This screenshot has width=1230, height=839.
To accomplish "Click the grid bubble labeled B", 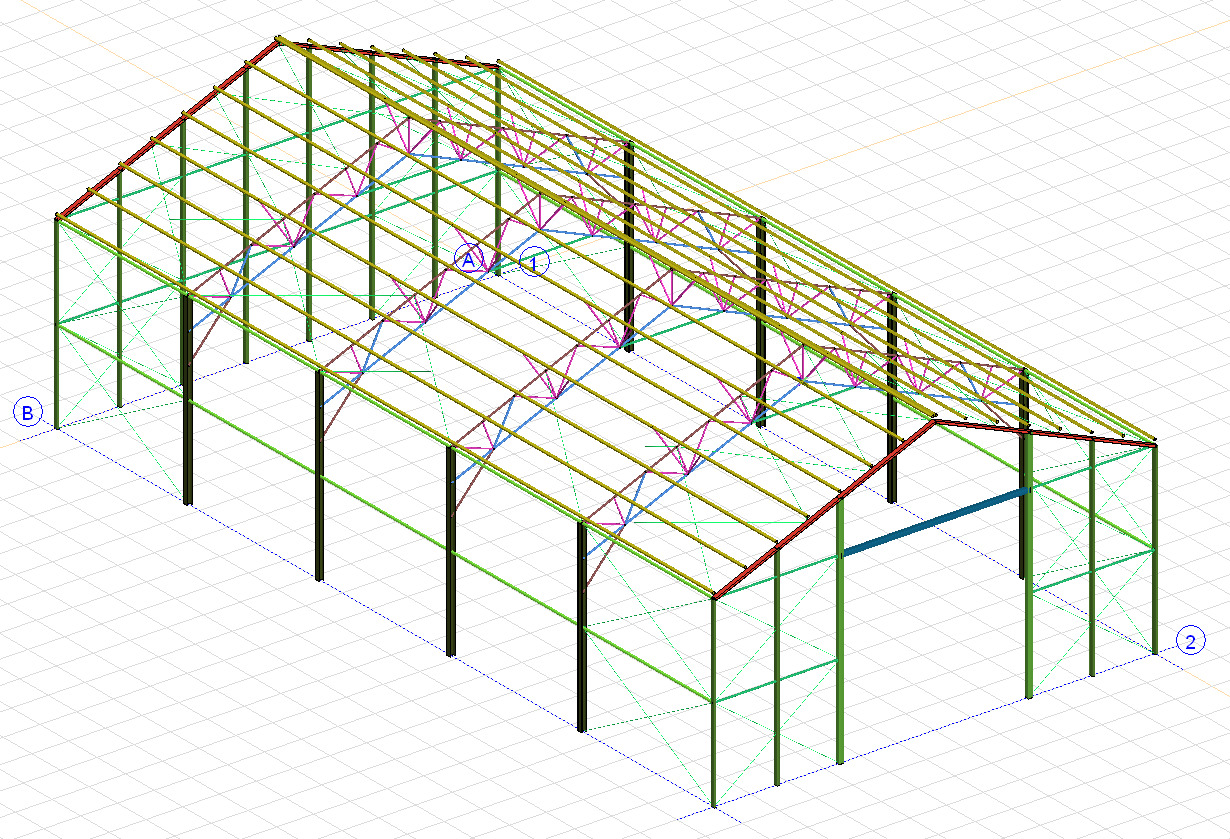I will click(27, 412).
